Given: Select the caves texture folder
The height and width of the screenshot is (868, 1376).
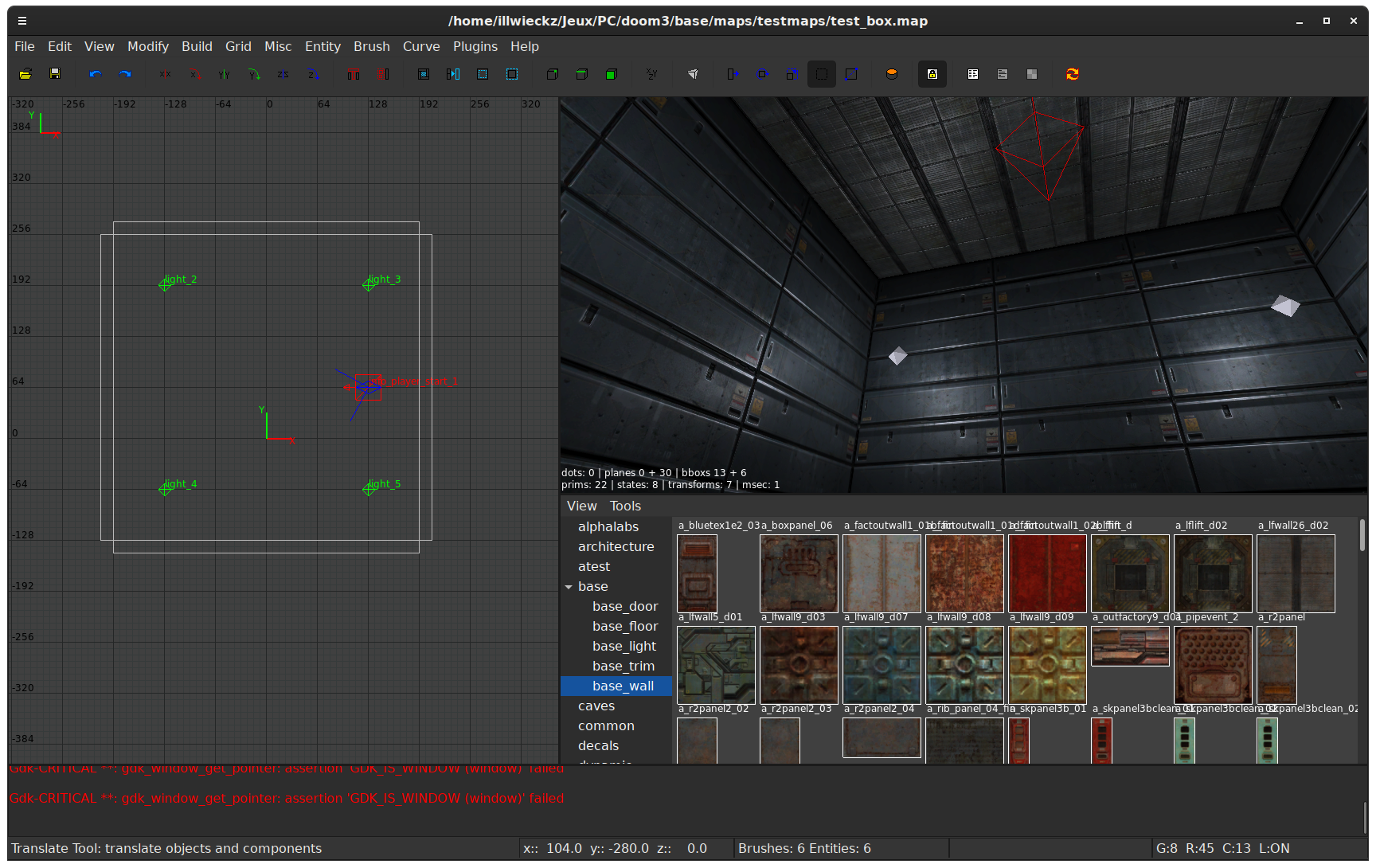Looking at the screenshot, I should 596,706.
